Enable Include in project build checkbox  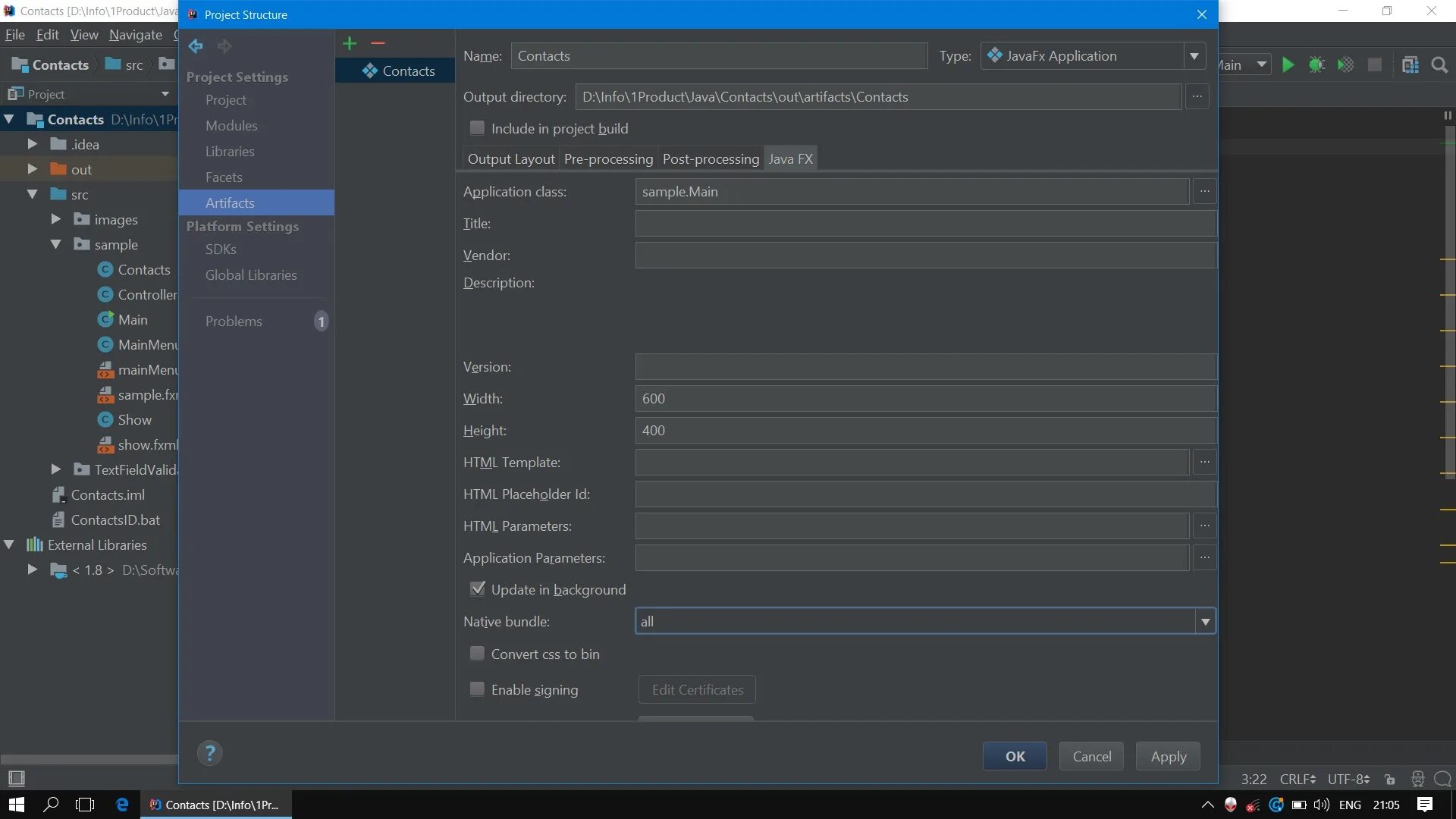(x=477, y=128)
